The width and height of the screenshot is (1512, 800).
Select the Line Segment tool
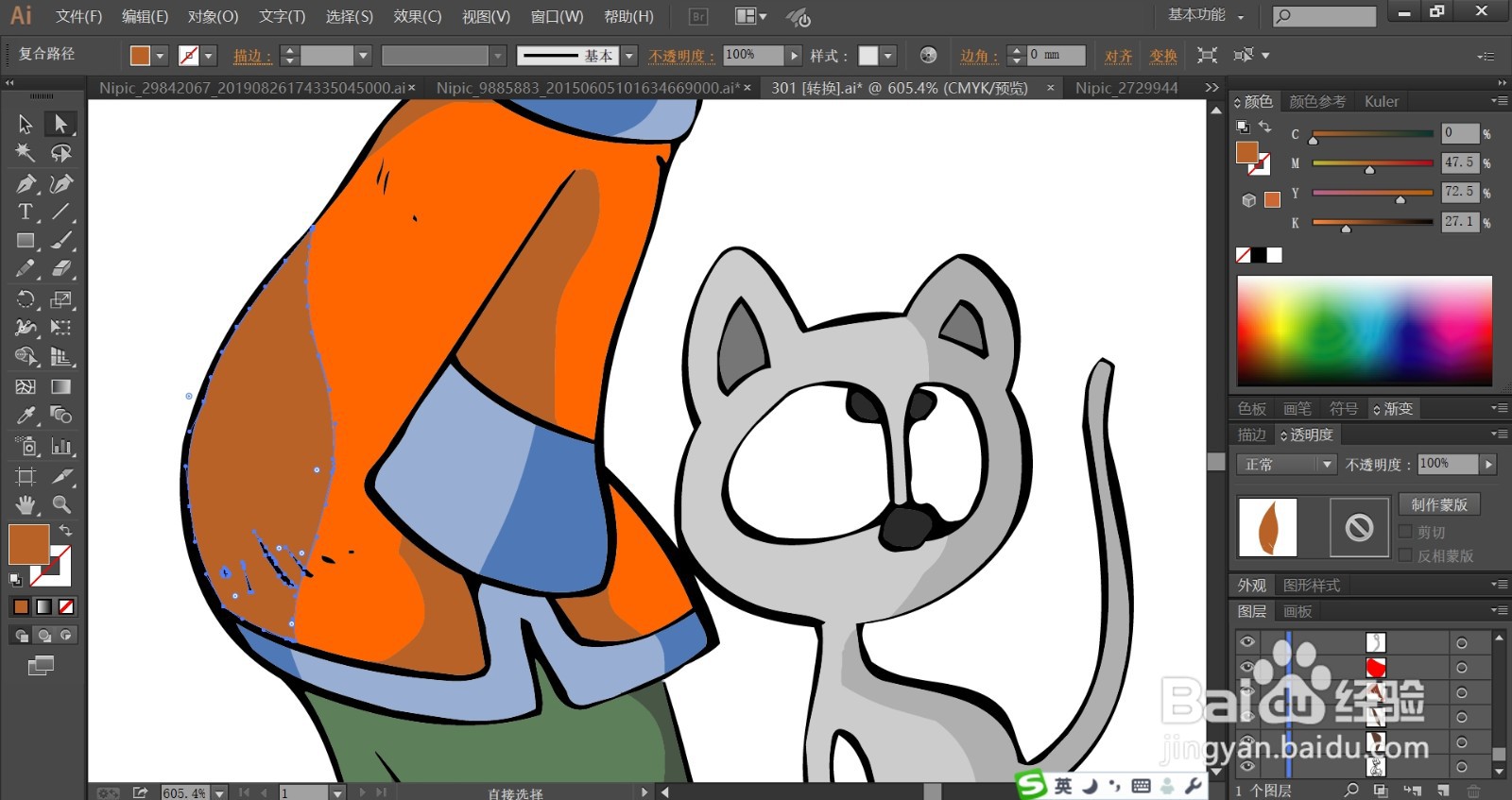[60, 212]
